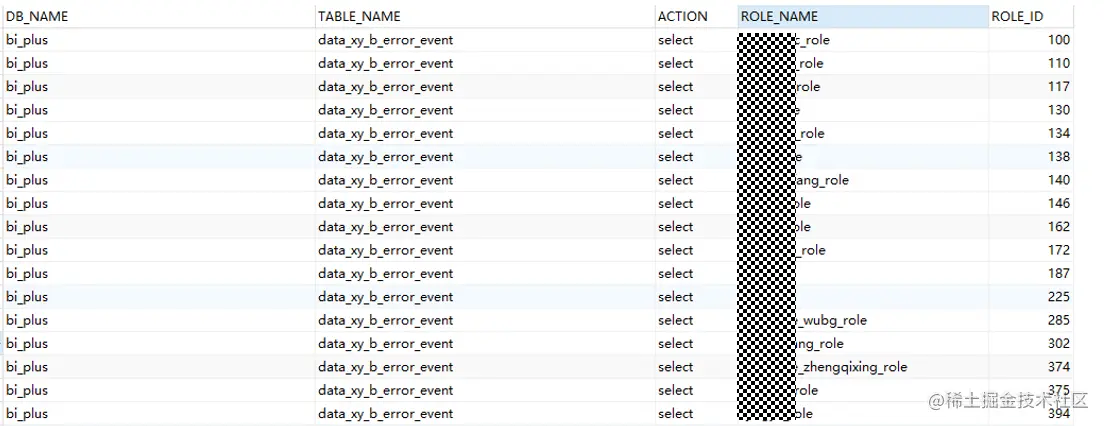Click data_xy_b_error_event in the ROLE_ID 187 row
Image resolution: width=1104 pixels, height=426 pixels.
386,273
